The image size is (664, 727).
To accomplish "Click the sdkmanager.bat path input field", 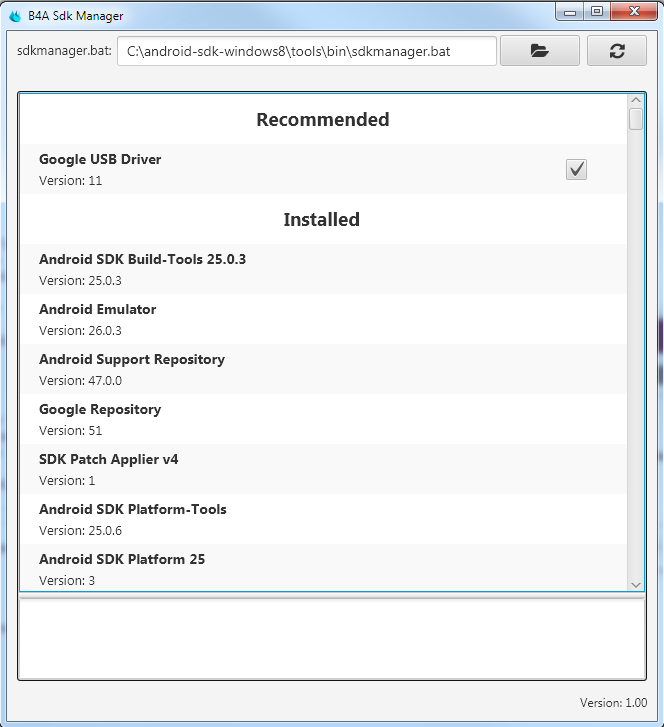I will coord(306,51).
